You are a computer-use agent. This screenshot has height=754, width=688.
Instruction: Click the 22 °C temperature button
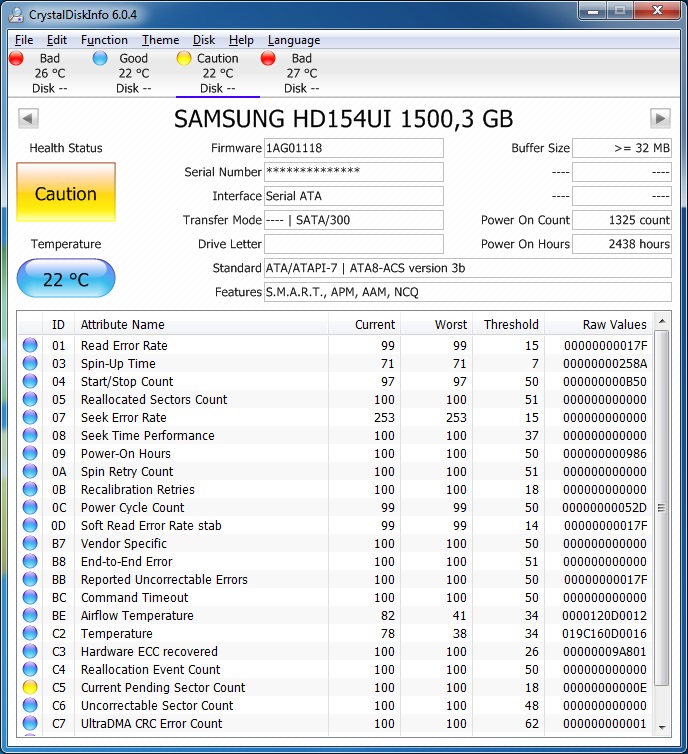[x=66, y=278]
